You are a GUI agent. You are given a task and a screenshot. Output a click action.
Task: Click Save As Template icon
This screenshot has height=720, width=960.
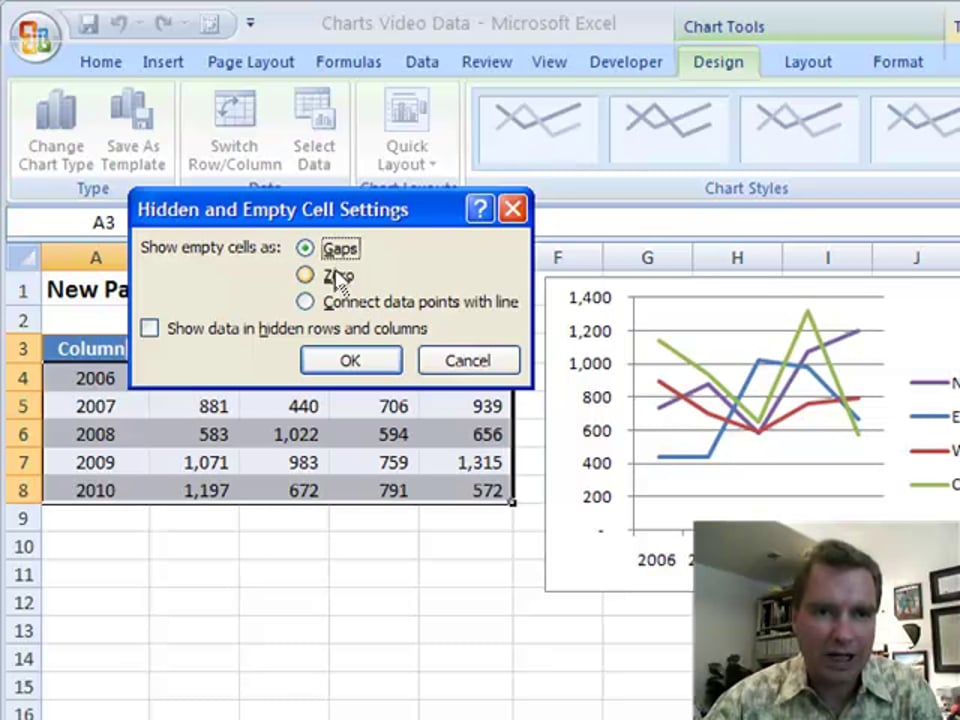coord(133,130)
